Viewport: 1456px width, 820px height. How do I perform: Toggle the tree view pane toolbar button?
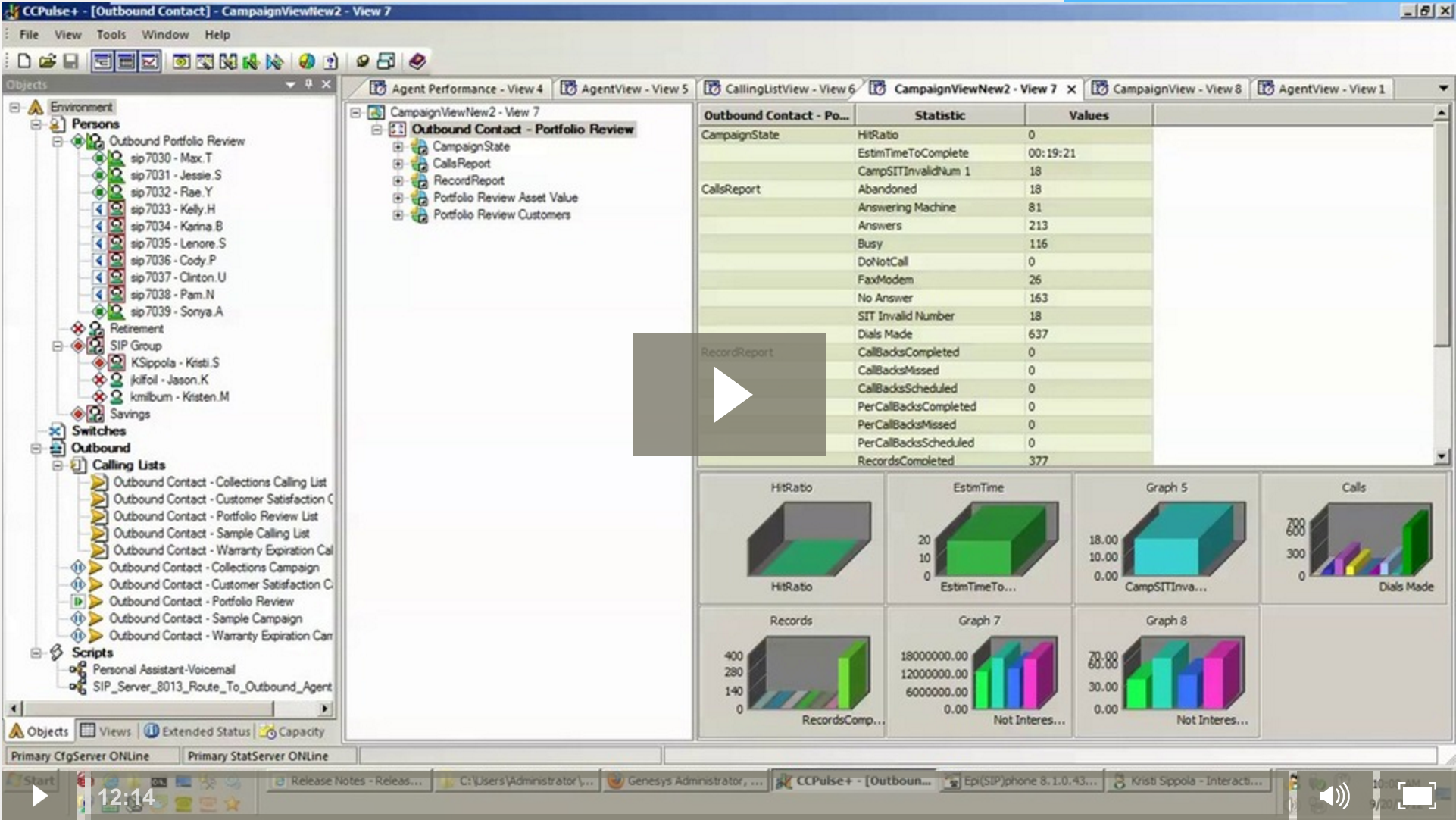102,61
